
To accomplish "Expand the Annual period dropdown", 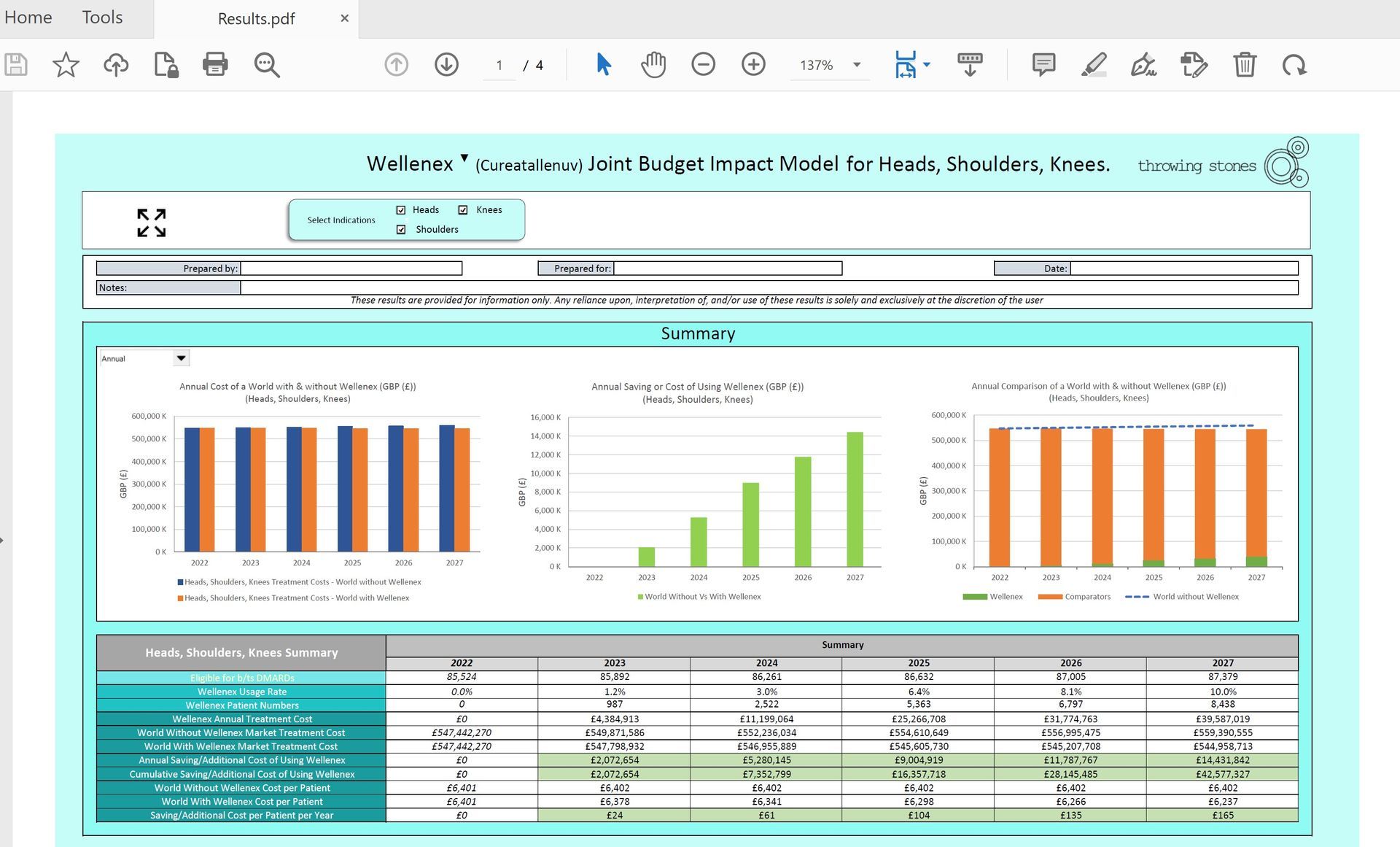I will point(181,358).
